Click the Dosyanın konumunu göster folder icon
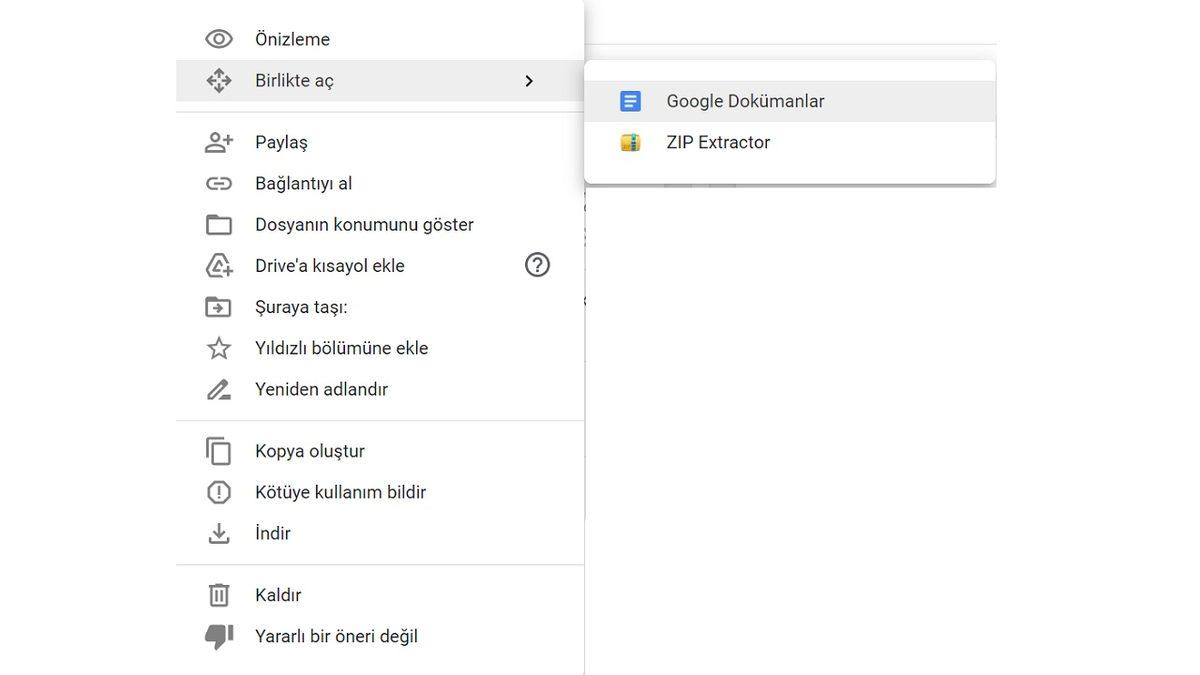Viewport: 1200px width, 675px height. (x=218, y=223)
